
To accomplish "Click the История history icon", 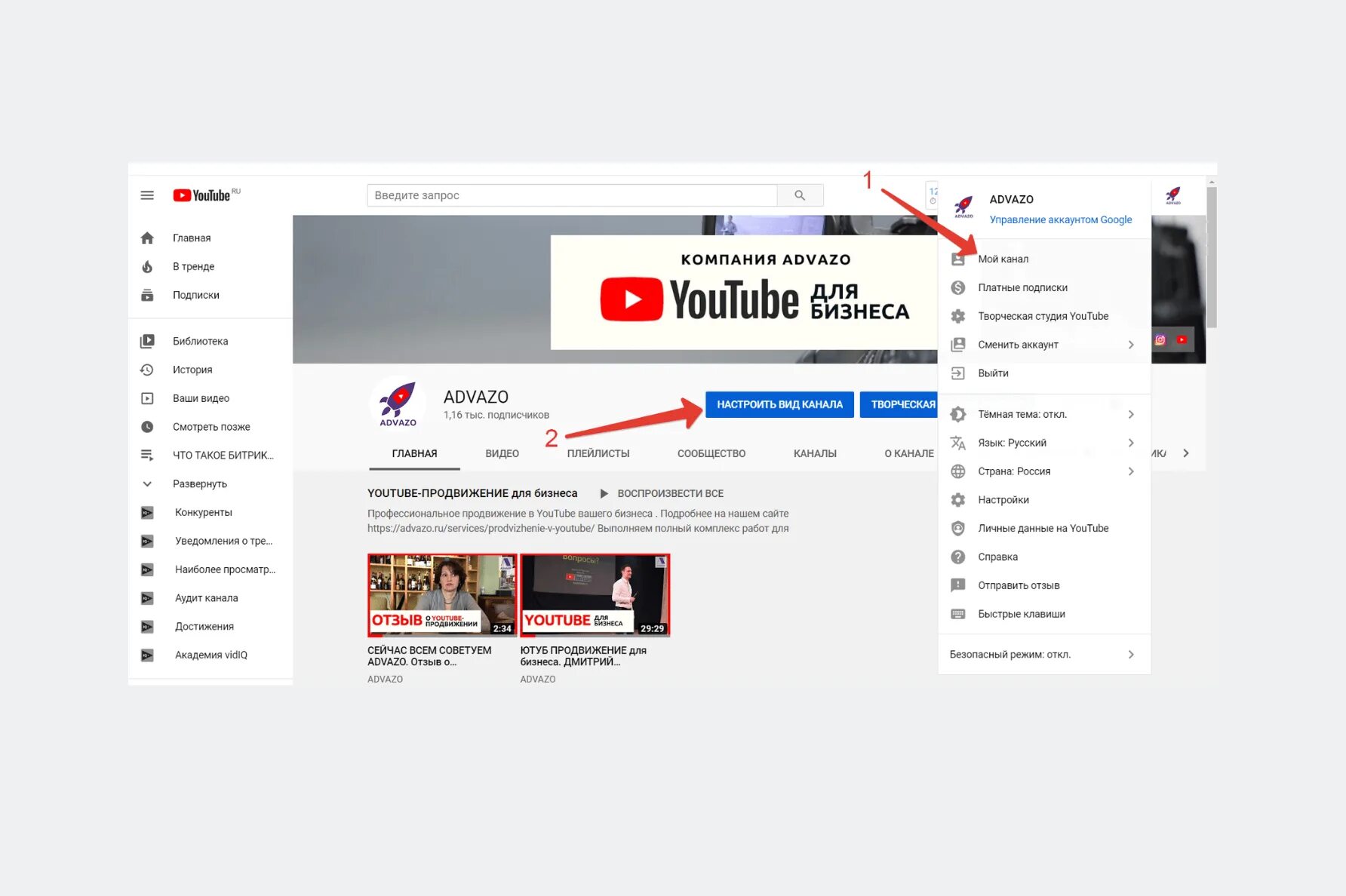I will point(147,370).
